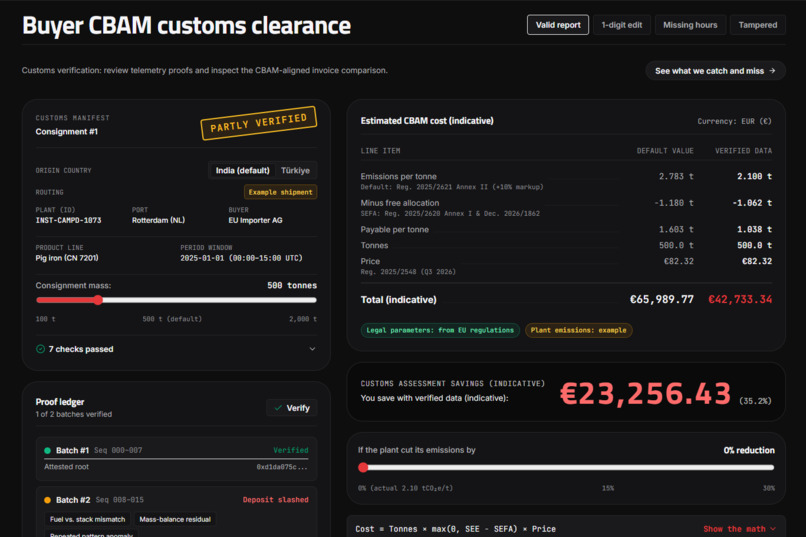The width and height of the screenshot is (806, 537).
Task: Click attested root hash 0xd1da075c
Action: pyautogui.click(x=282, y=467)
